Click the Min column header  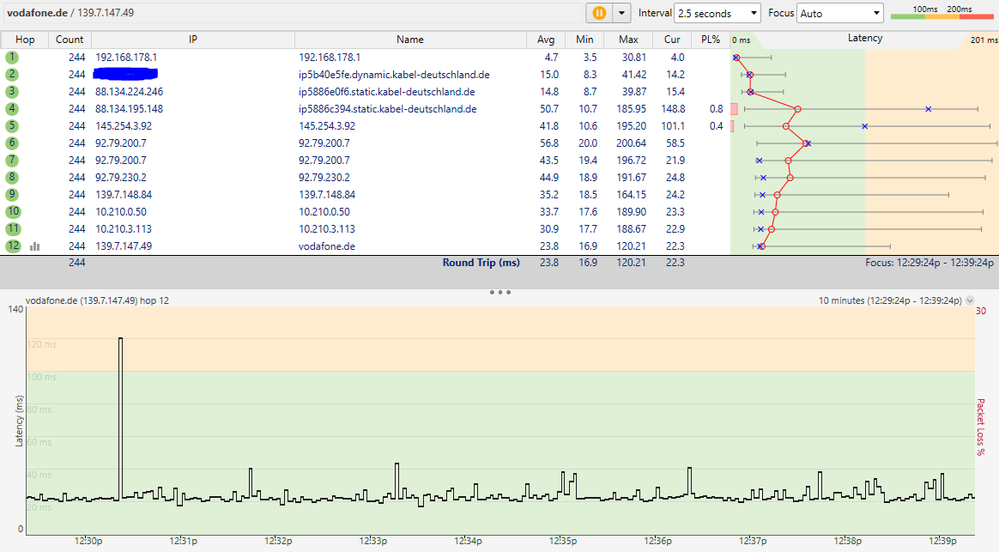[x=584, y=40]
